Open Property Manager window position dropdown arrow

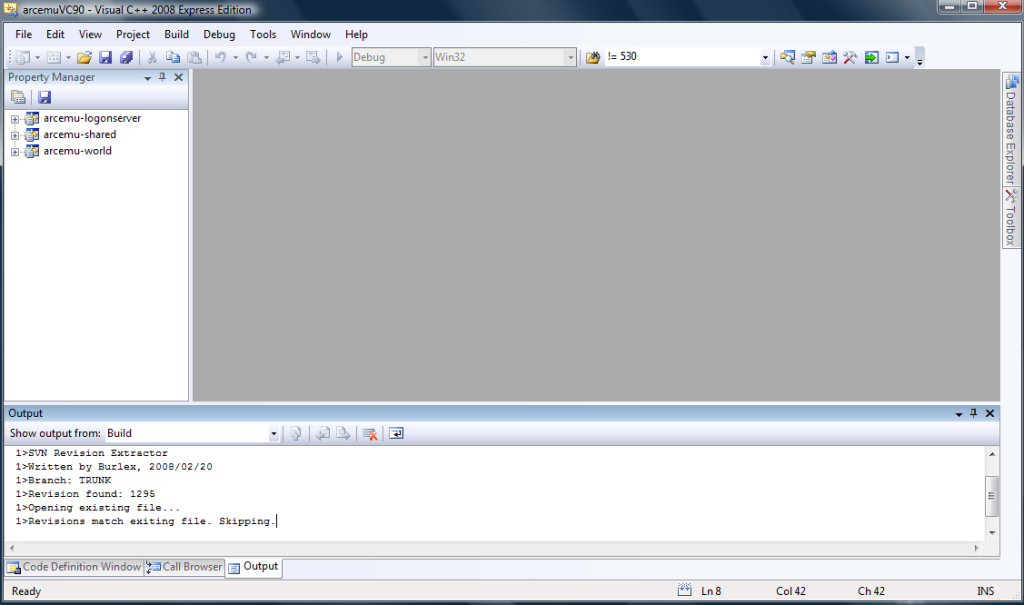[x=148, y=78]
